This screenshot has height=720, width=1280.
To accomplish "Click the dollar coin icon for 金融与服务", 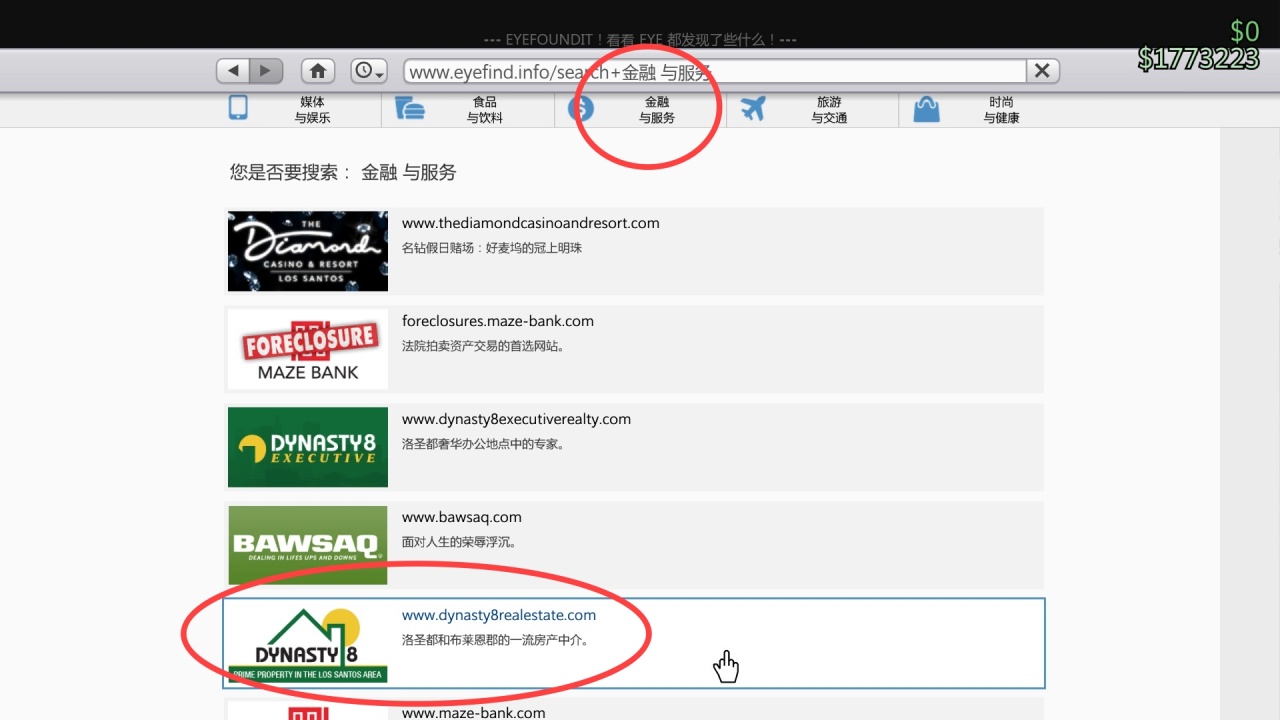I will click(x=581, y=108).
